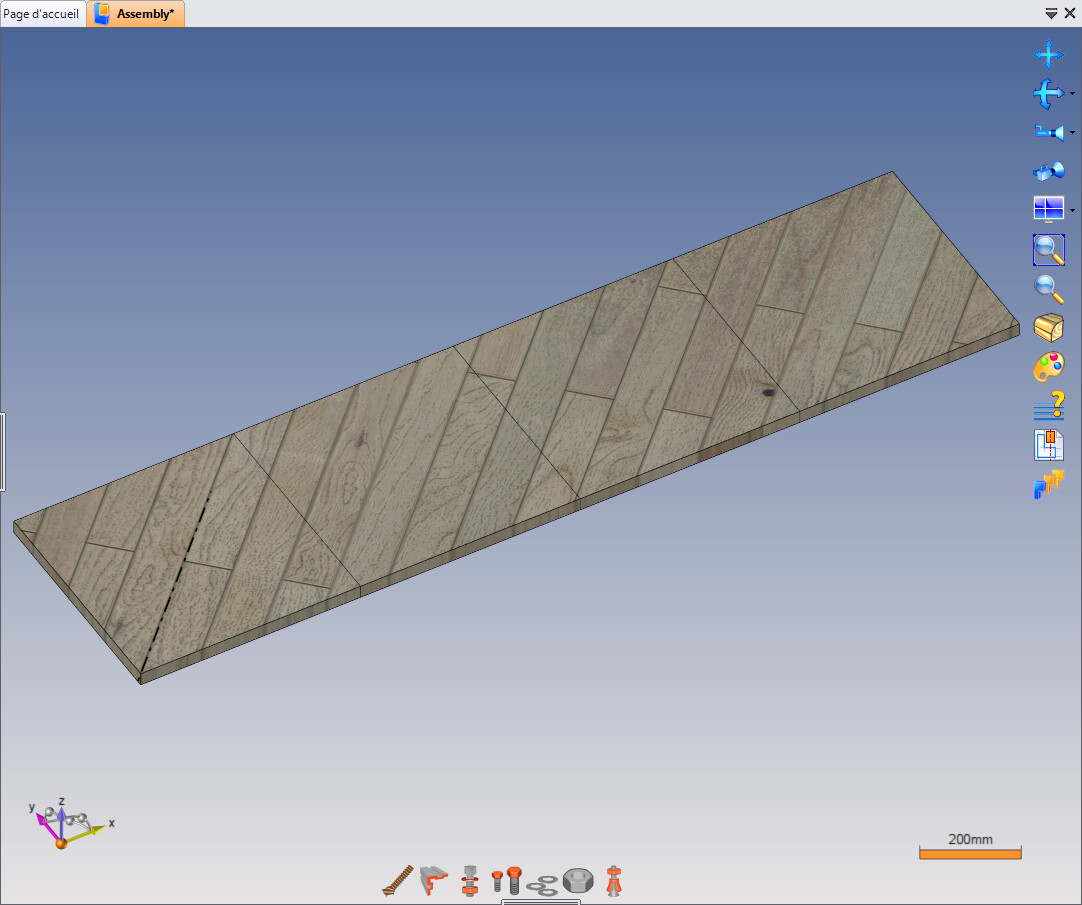This screenshot has height=905, width=1082.
Task: Click the perspective camera icon
Action: point(1048,171)
